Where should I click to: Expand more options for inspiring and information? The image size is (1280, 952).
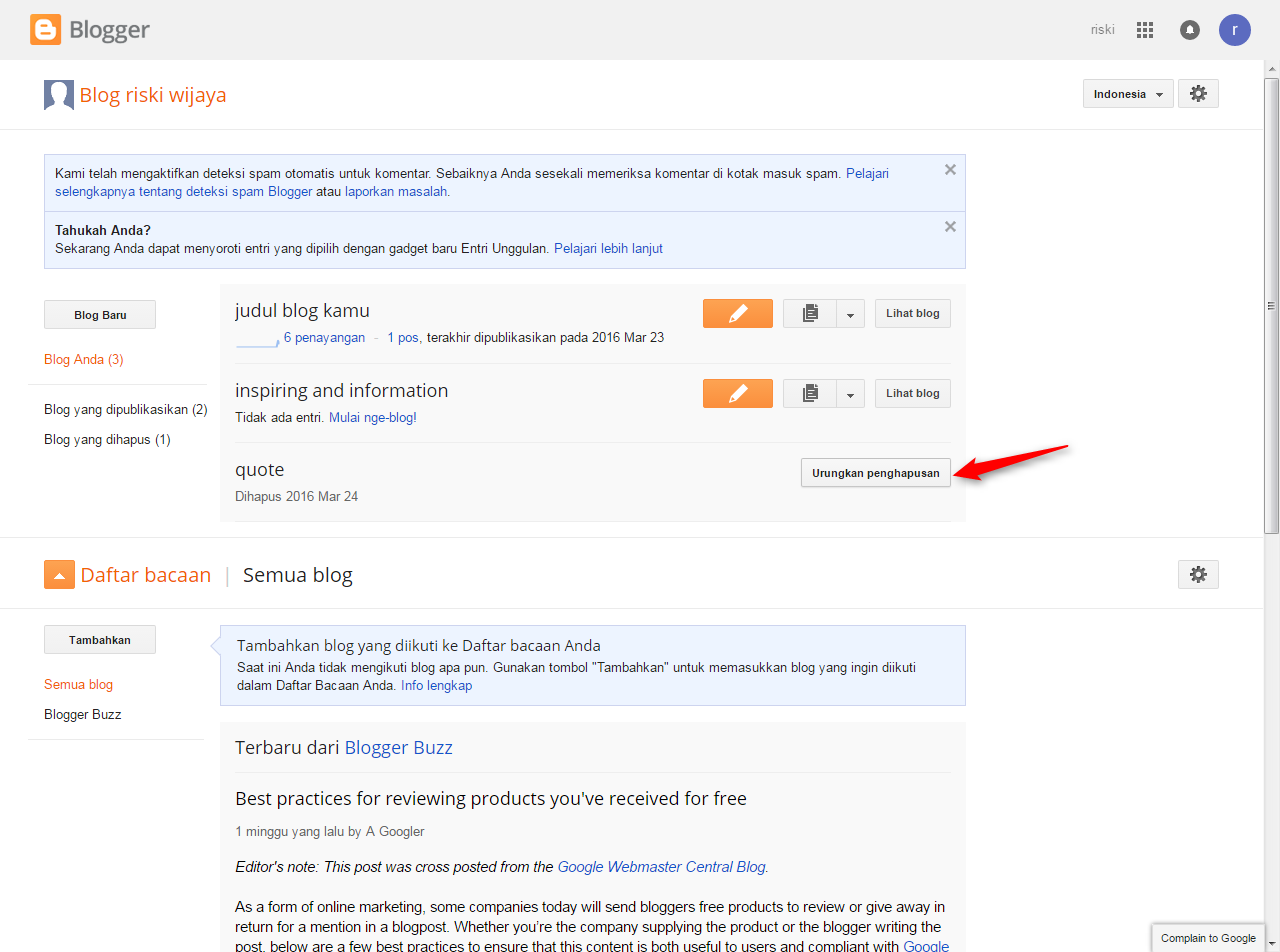[850, 394]
